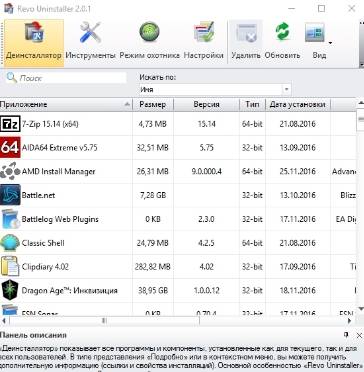Select the AMD Install Manager icon
This screenshot has width=364, height=372.
[10, 171]
